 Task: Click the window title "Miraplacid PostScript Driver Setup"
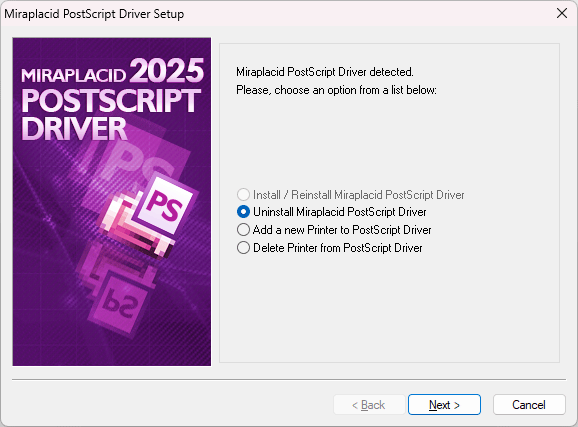(x=94, y=14)
